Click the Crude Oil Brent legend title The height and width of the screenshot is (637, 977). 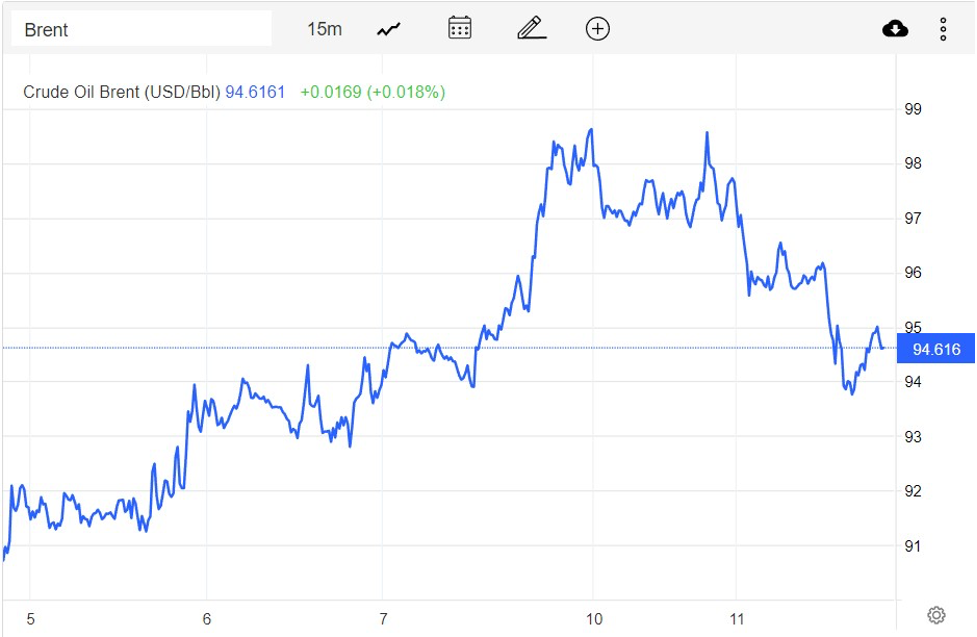[121, 92]
